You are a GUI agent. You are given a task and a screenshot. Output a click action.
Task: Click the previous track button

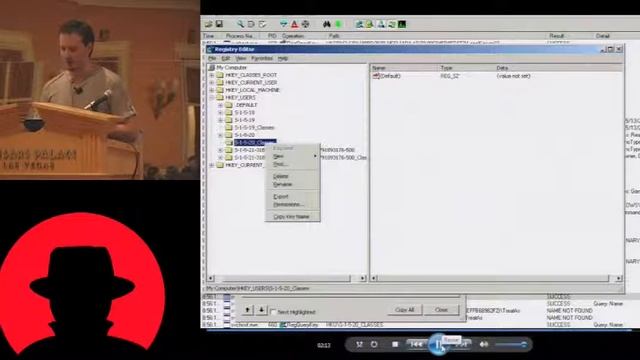416,344
